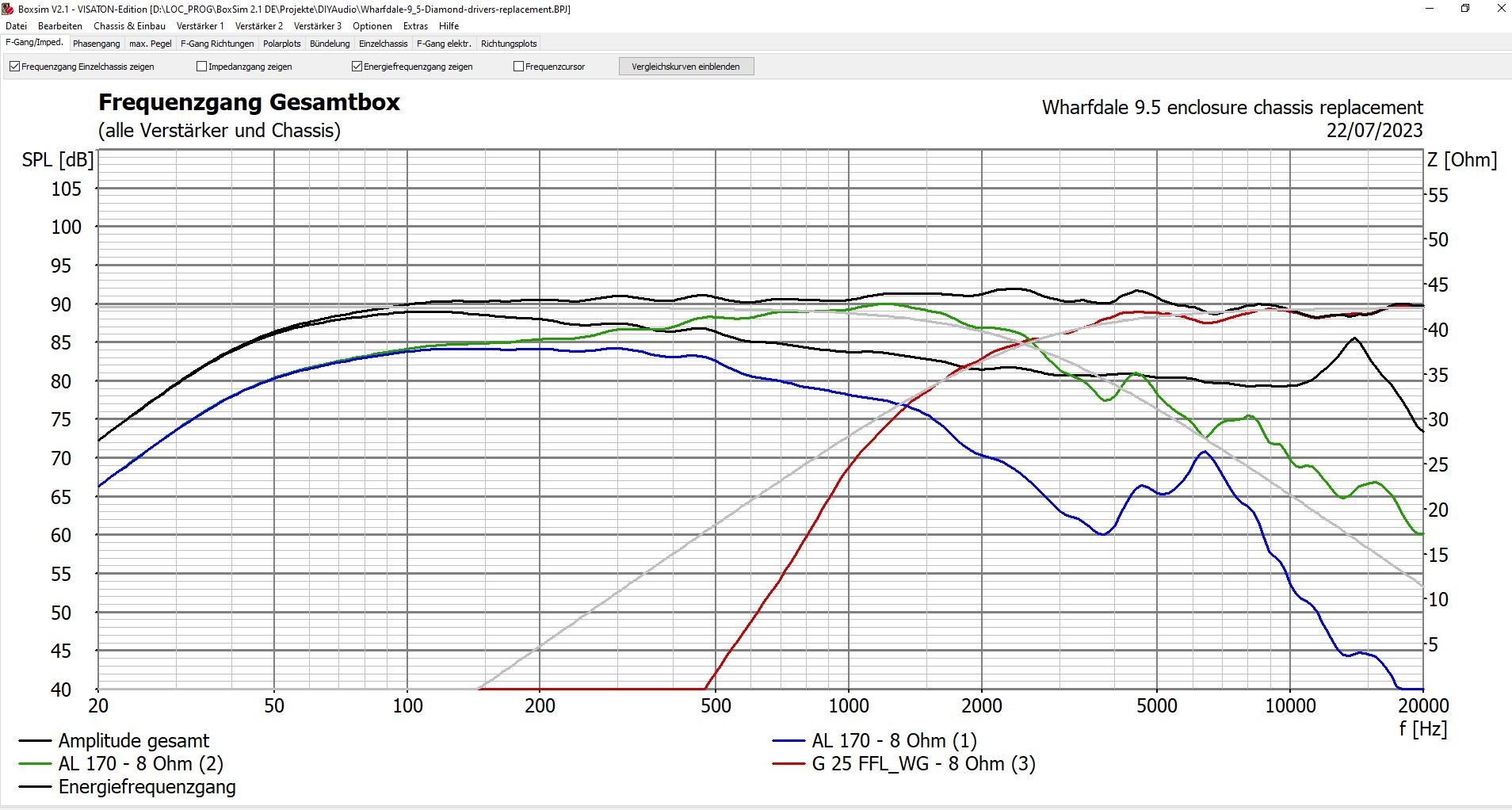Screen dimensions: 1512x810
Task: Open the Verstärker 1 menu
Action: coord(200,26)
